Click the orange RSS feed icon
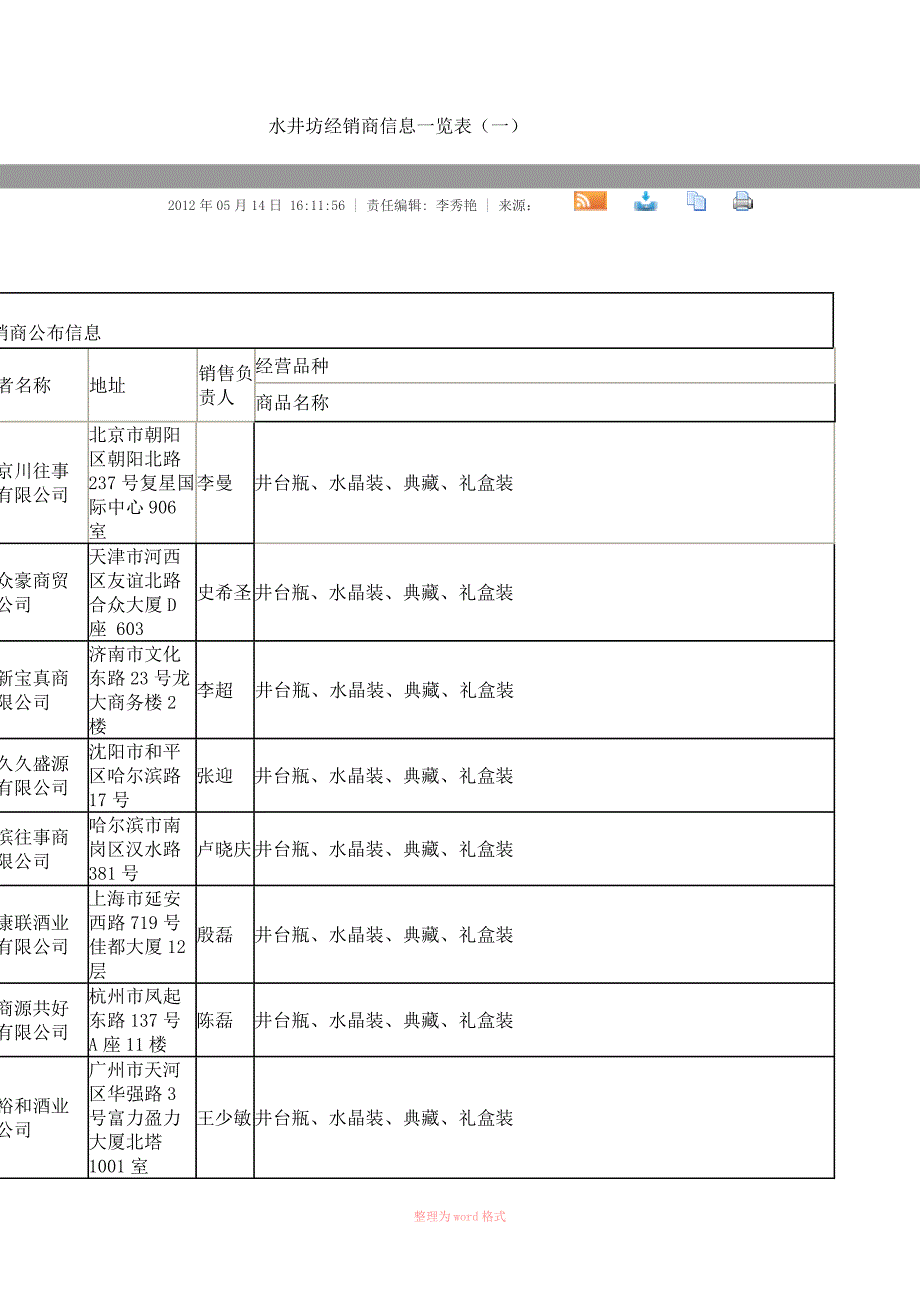This screenshot has width=920, height=1302. click(x=590, y=201)
